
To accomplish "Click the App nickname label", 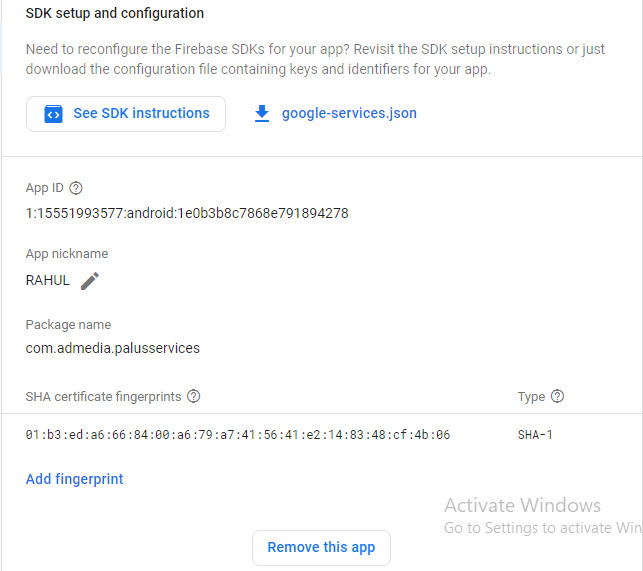I will click(x=67, y=254).
